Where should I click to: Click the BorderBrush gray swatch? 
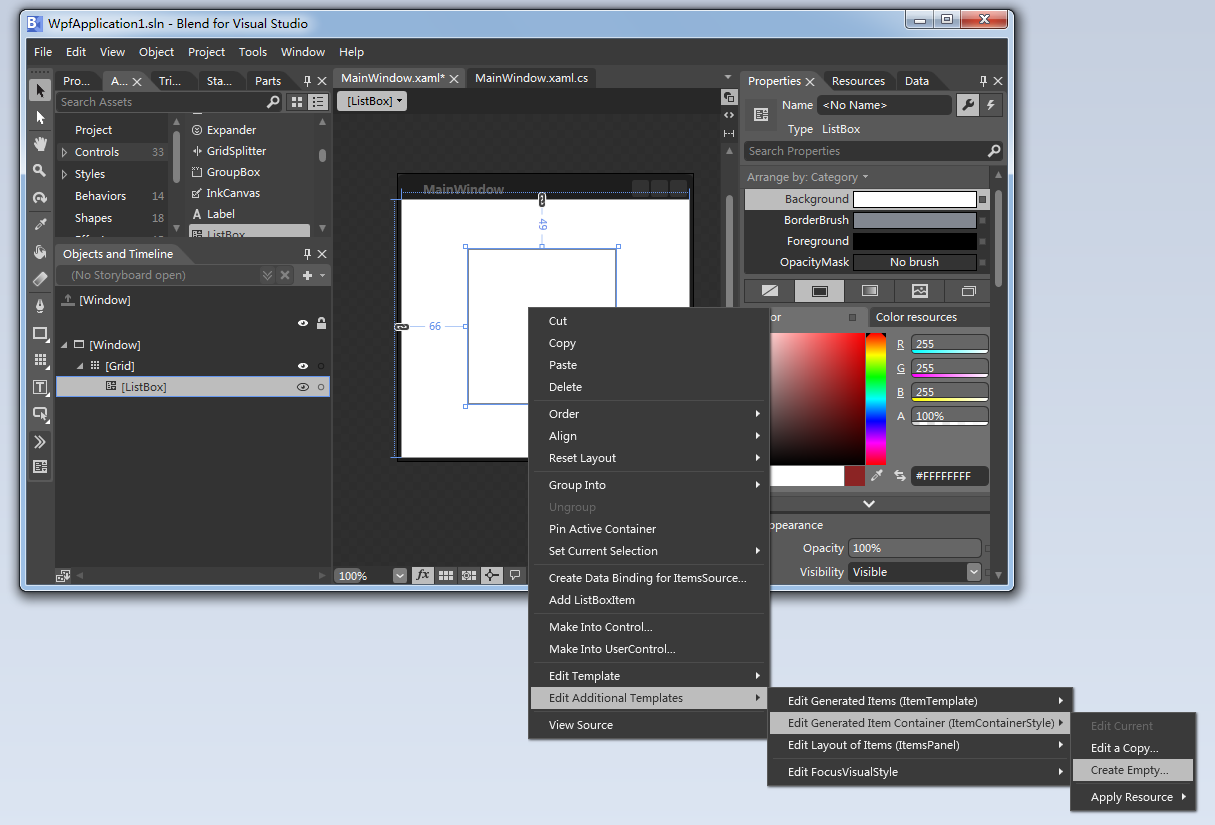tap(914, 220)
